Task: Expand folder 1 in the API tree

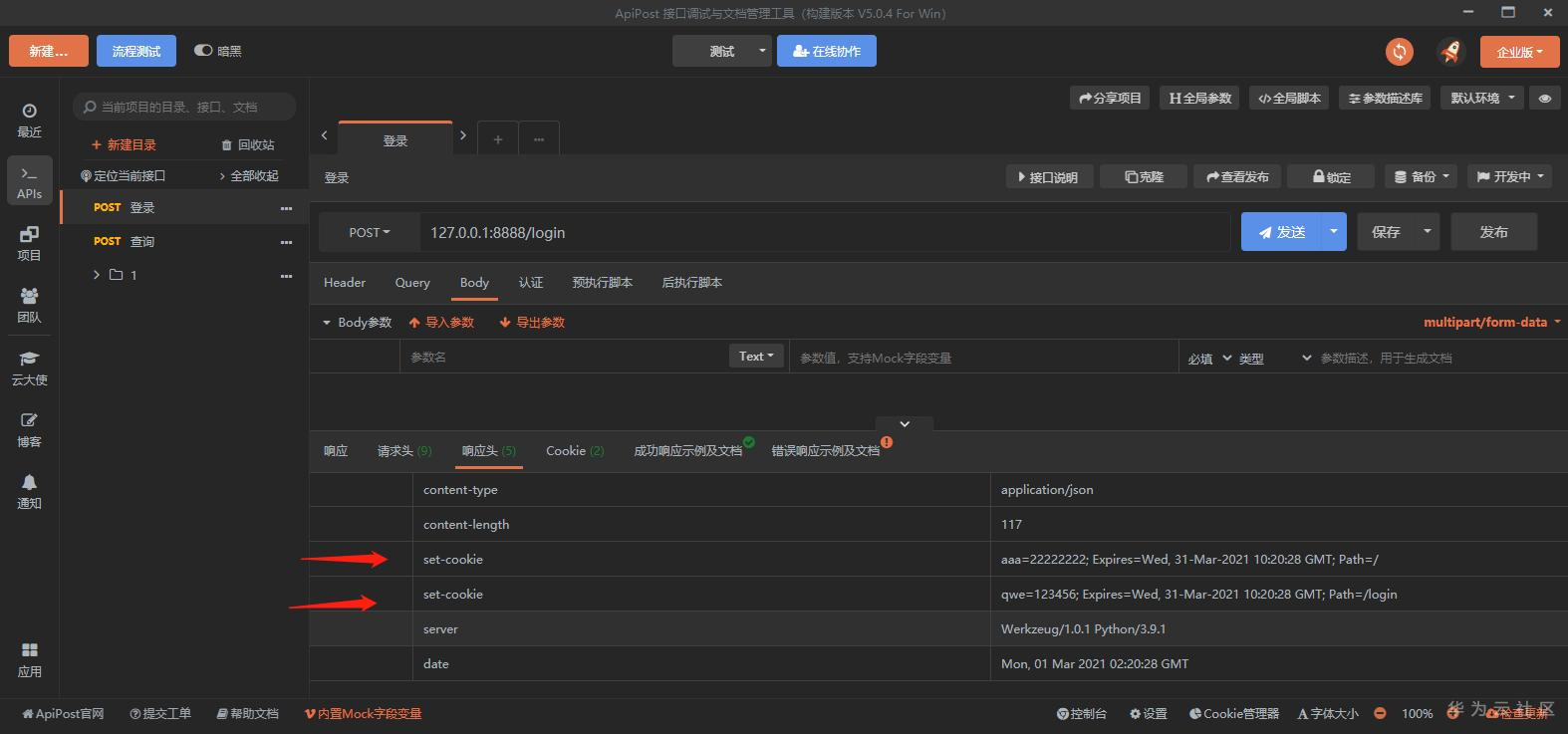Action: point(97,275)
